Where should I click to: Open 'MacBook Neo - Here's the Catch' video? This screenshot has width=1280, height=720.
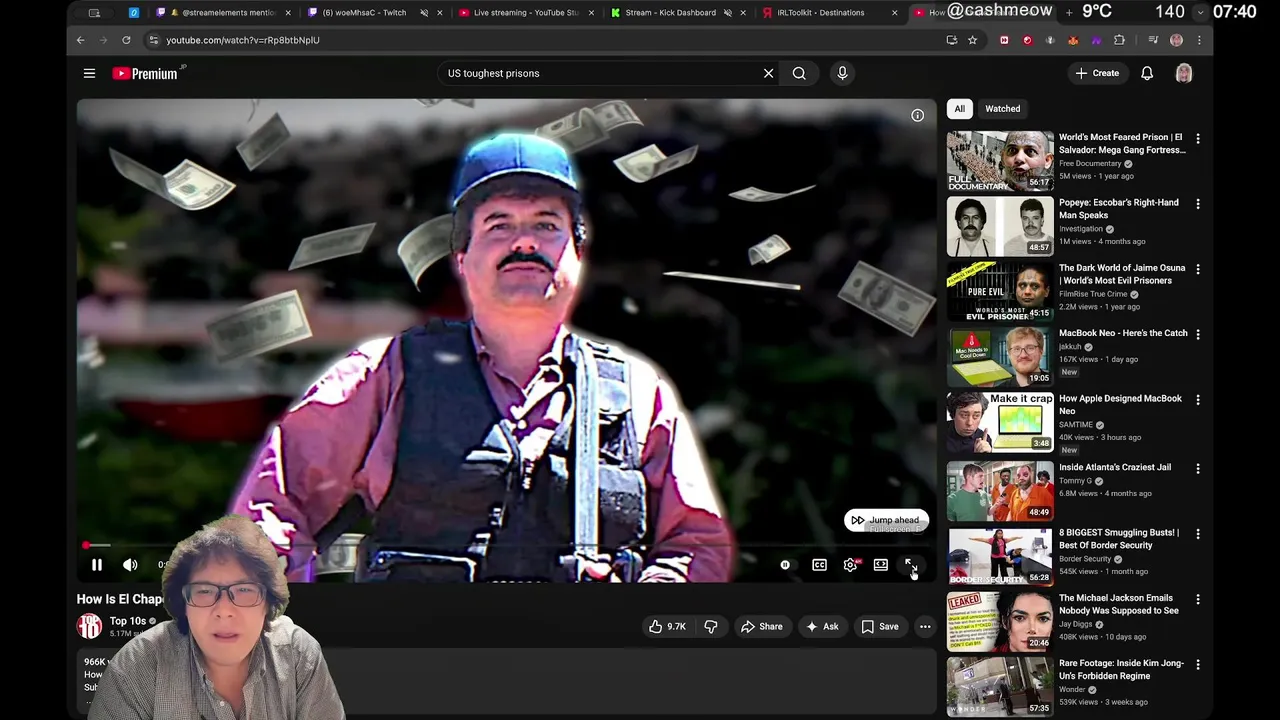pyautogui.click(x=1123, y=334)
